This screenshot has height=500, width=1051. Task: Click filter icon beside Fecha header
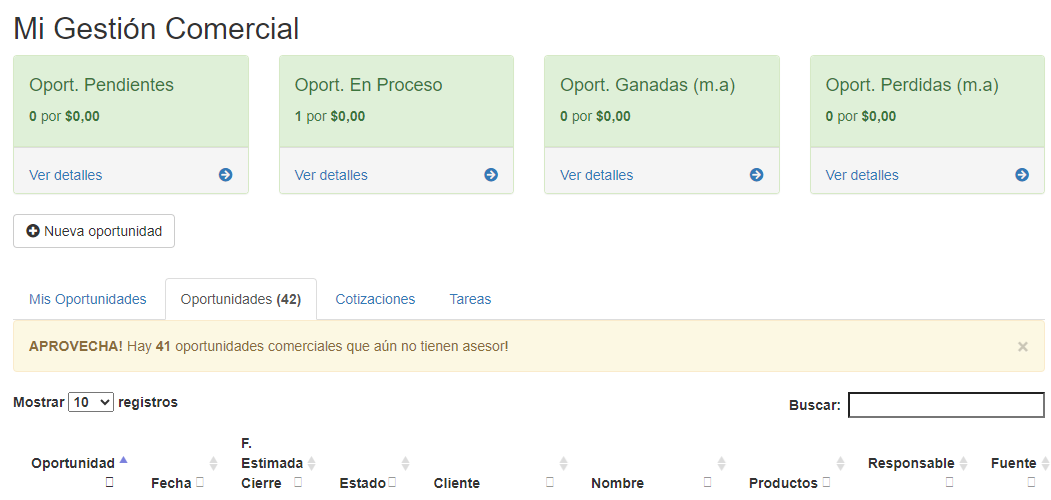200,482
